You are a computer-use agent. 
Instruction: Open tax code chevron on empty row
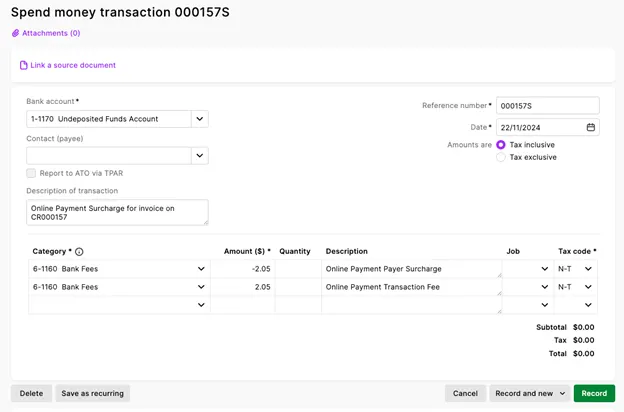click(588, 305)
